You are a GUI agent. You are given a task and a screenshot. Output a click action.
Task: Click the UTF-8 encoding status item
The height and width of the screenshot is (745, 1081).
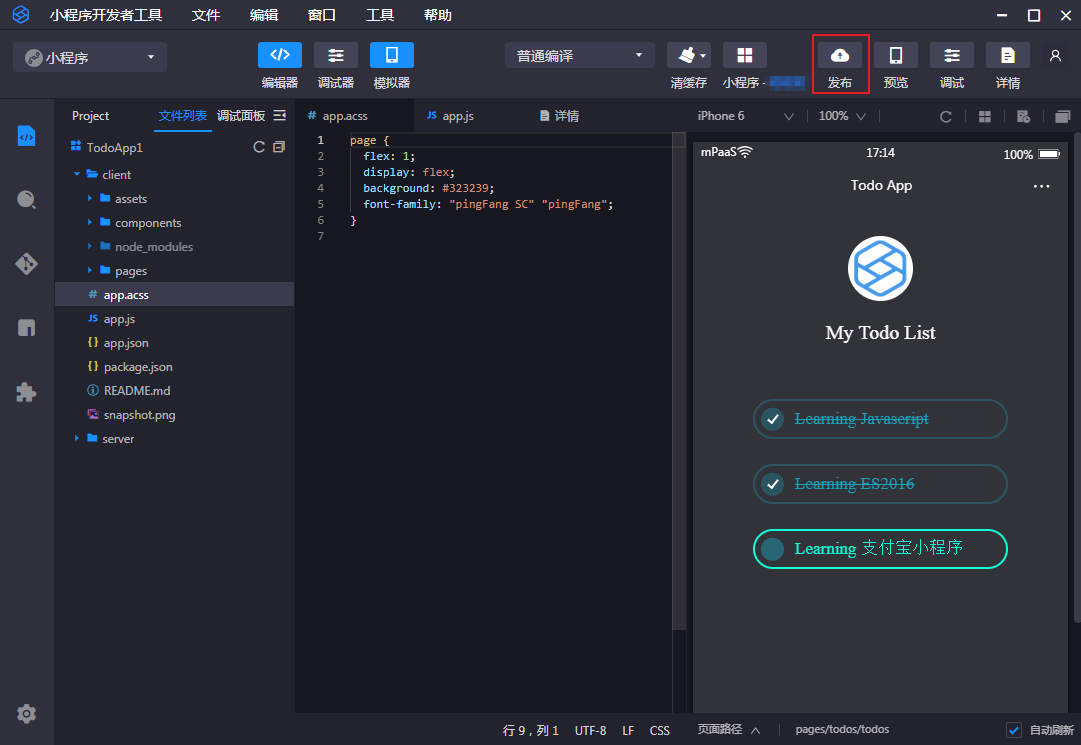point(591,731)
